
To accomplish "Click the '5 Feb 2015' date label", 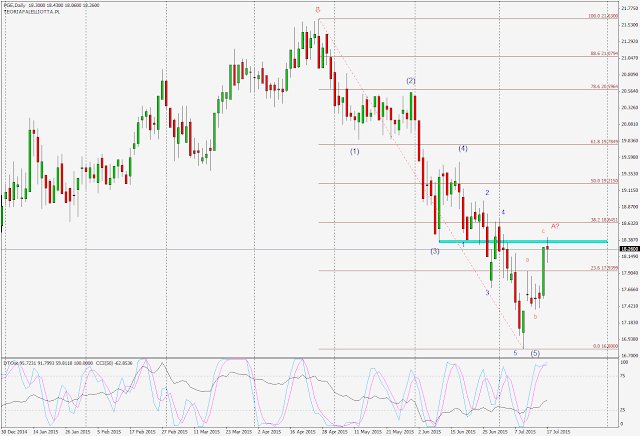I will 109,432.
